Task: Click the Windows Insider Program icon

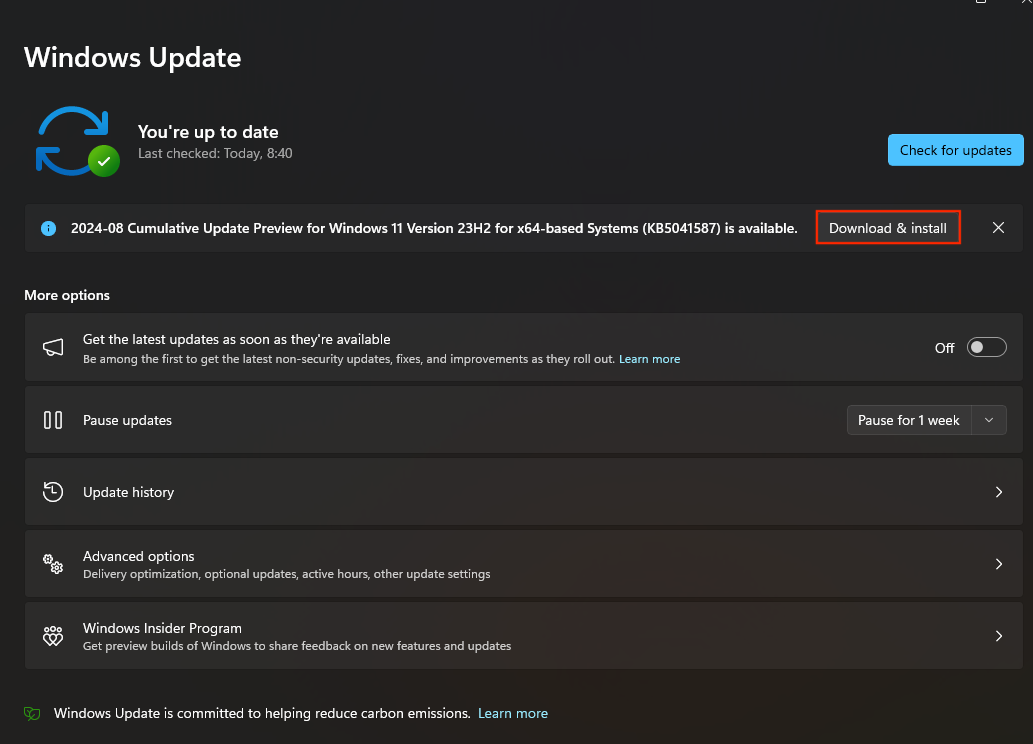Action: coord(52,635)
